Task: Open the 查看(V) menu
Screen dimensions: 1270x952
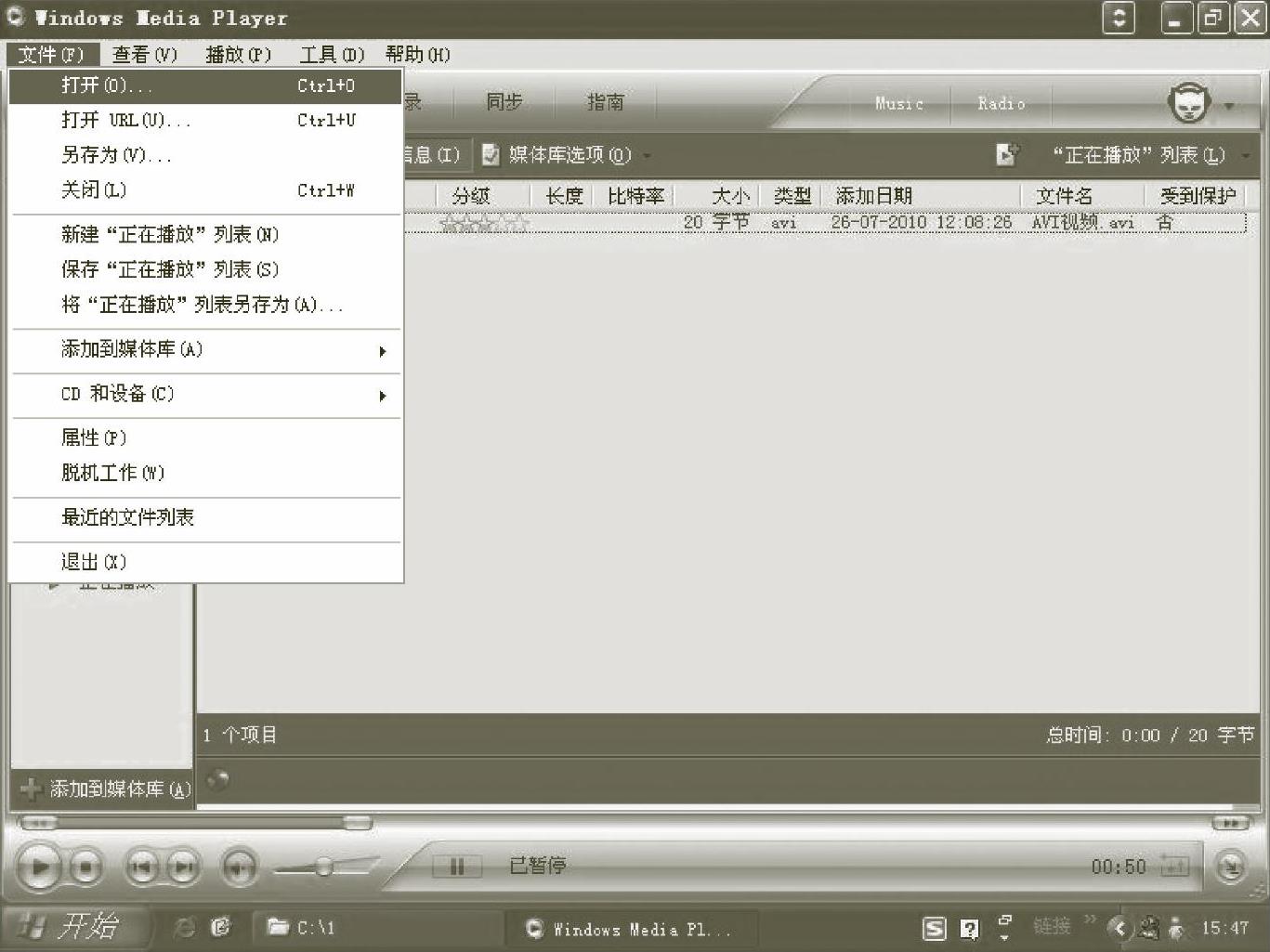Action: point(145,55)
